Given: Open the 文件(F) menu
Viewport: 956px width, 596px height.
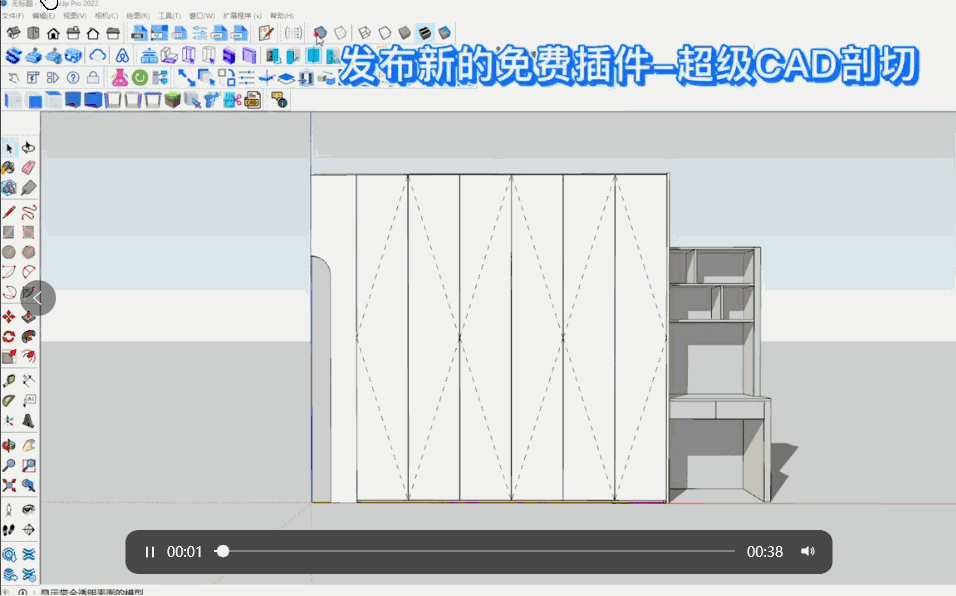Looking at the screenshot, I should click(12, 17).
